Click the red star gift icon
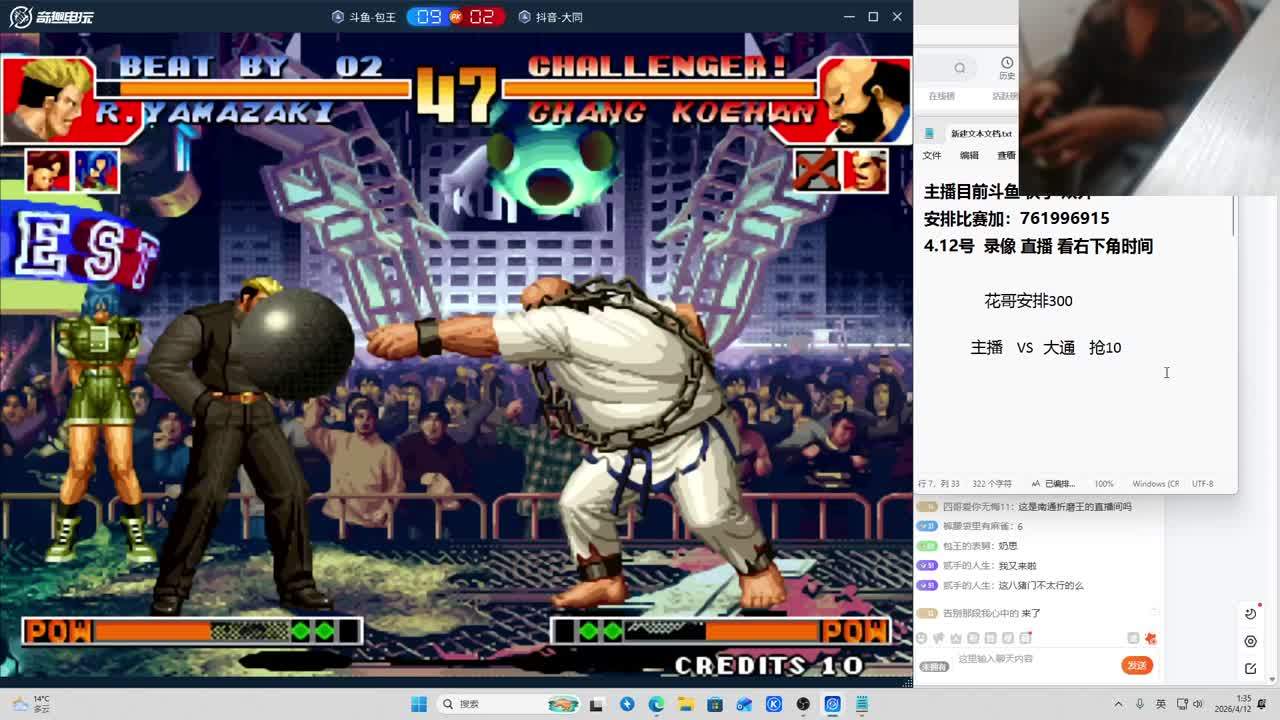This screenshot has width=1280, height=720. 1151,638
